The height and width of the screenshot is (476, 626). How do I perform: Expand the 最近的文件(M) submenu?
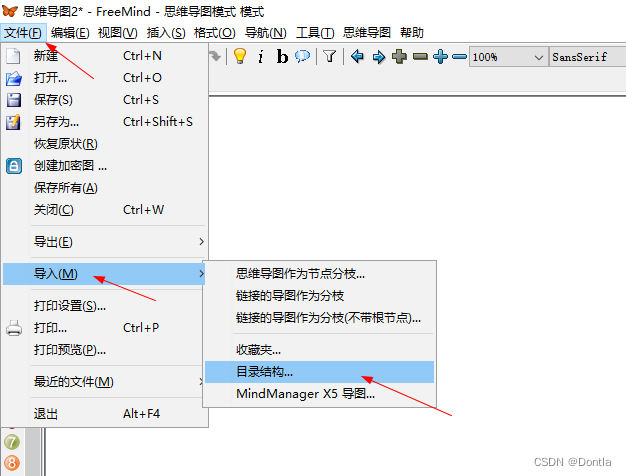coord(104,382)
